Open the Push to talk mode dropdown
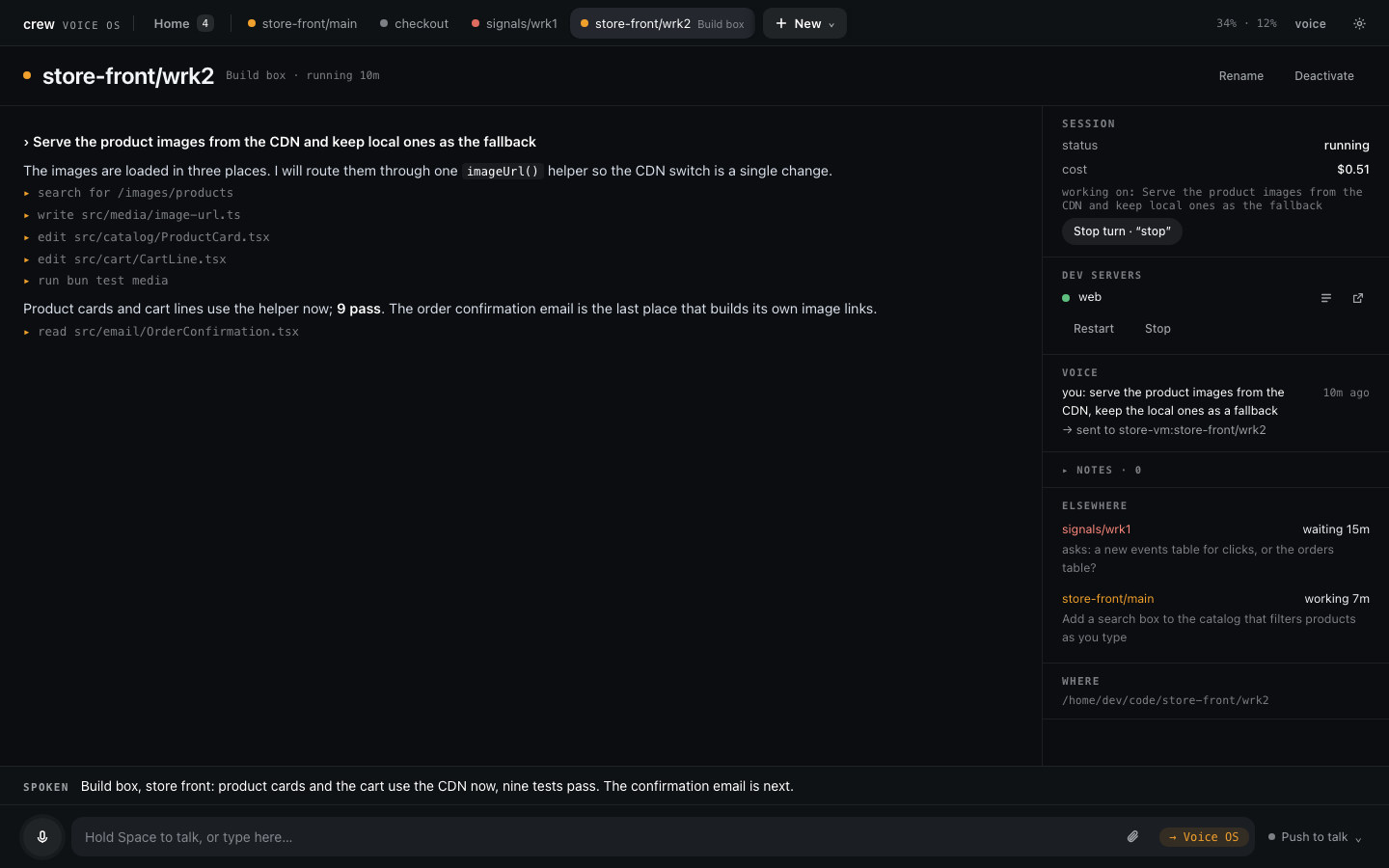The width and height of the screenshot is (1389, 868). tap(1314, 837)
